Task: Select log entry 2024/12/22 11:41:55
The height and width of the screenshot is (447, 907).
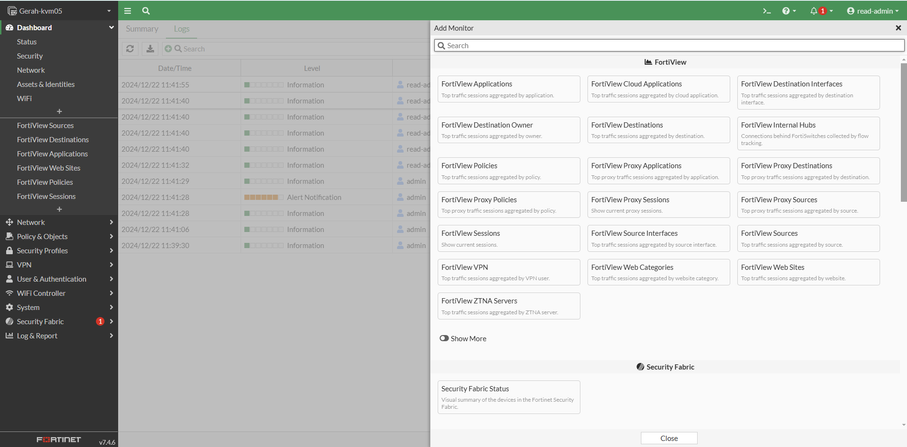Action: coord(274,85)
